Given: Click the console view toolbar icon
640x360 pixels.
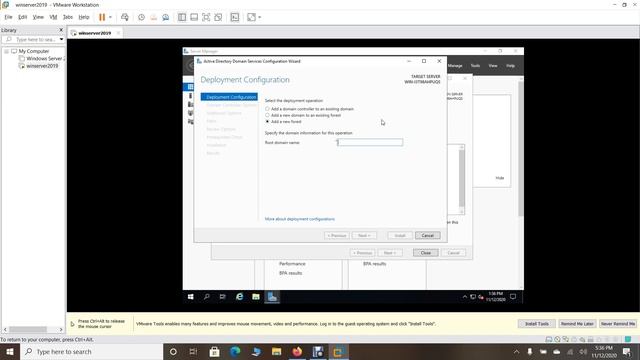Looking at the screenshot, I should (235, 17).
